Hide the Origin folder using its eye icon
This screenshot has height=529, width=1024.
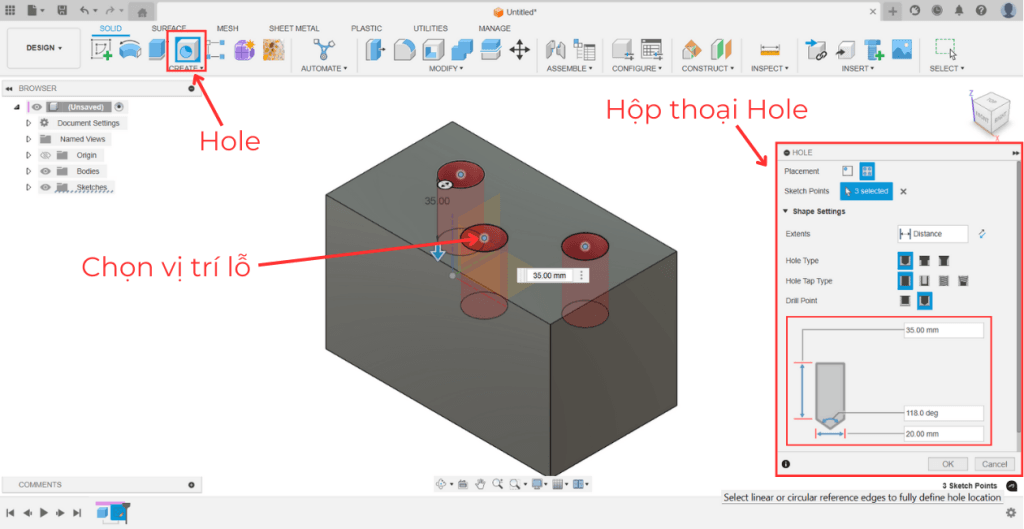coord(45,155)
